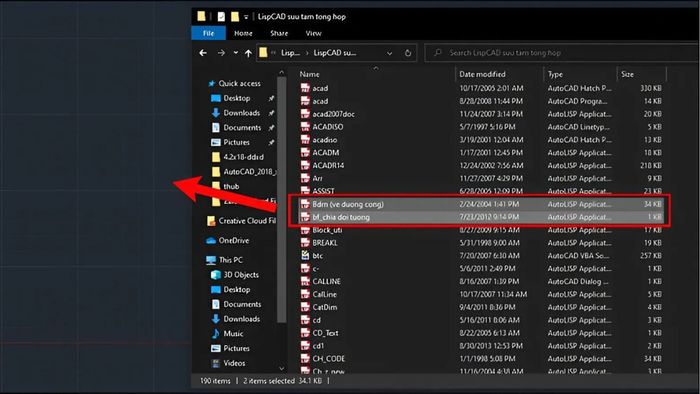Select the file named c-
Viewport: 700px width, 394px height.
point(315,269)
